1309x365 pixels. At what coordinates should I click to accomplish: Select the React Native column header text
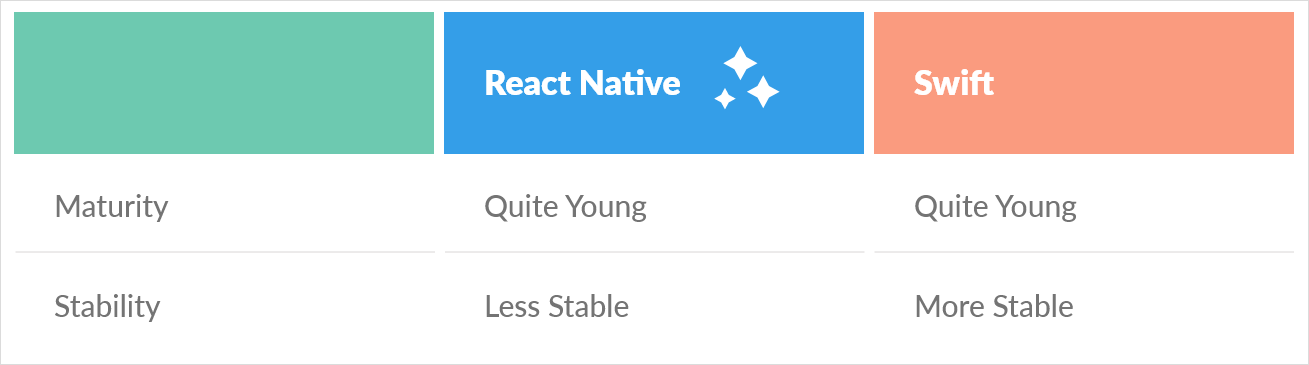(582, 83)
